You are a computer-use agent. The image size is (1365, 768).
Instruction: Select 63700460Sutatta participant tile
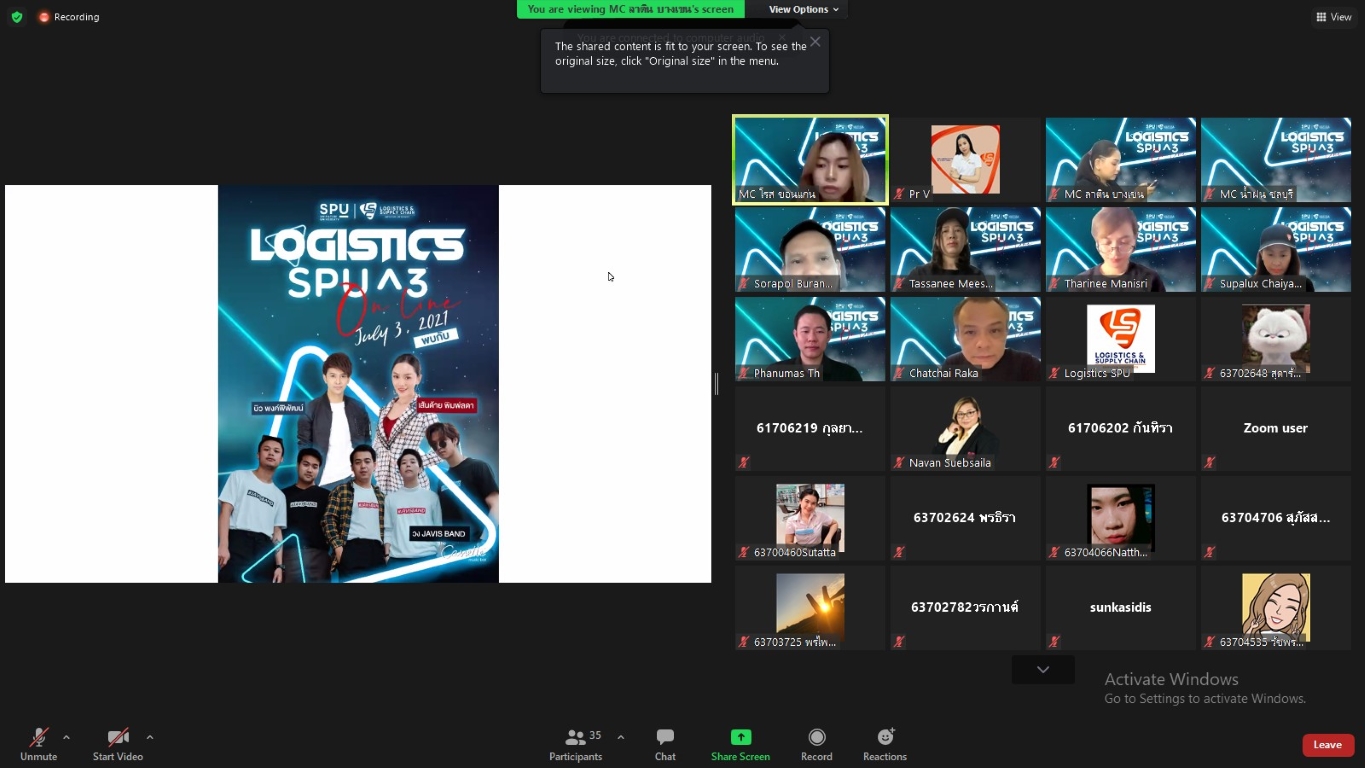click(x=810, y=518)
